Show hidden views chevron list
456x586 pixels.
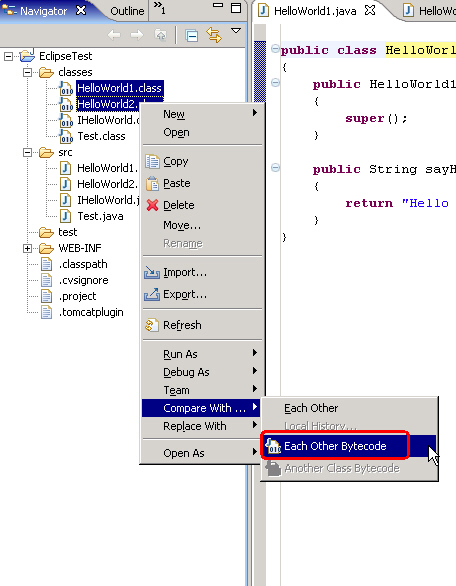160,7
